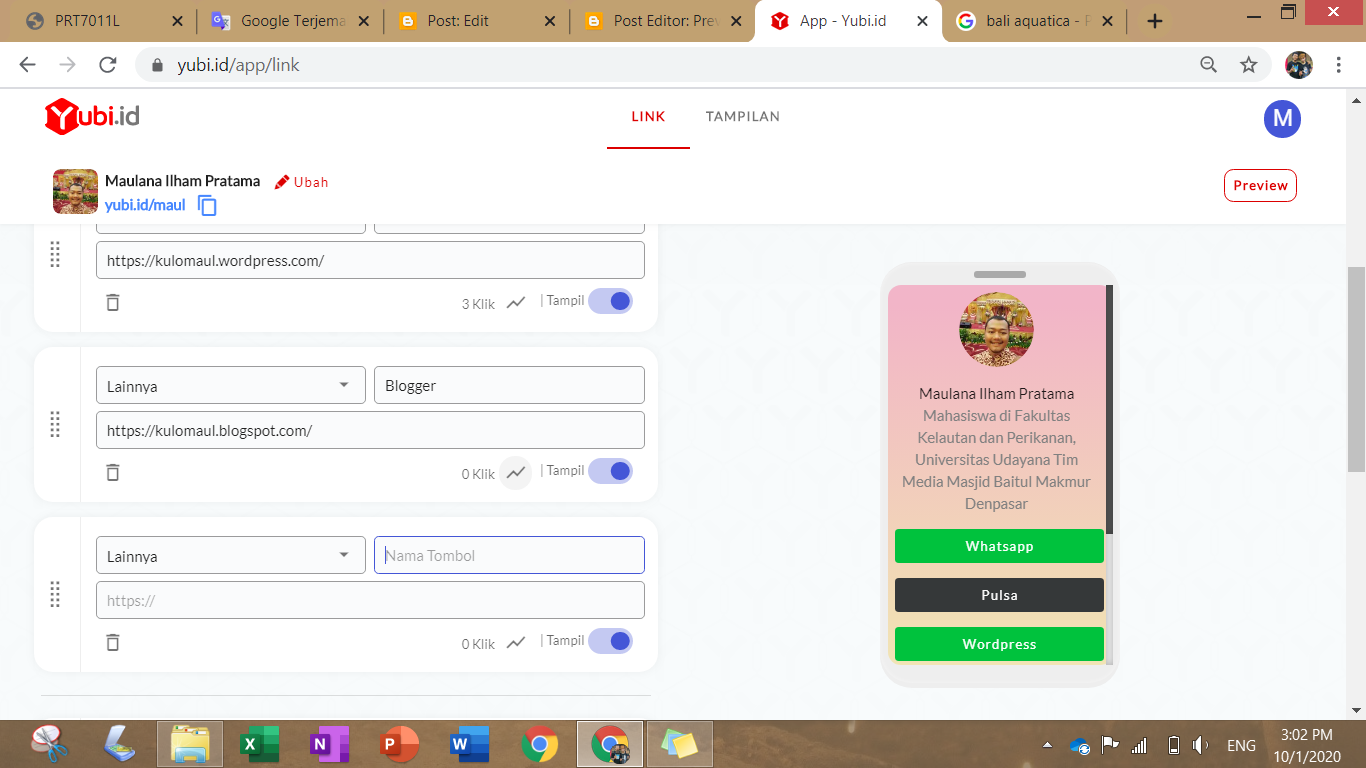The image size is (1366, 768).
Task: Click the Blogger button name field
Action: pyautogui.click(x=509, y=385)
